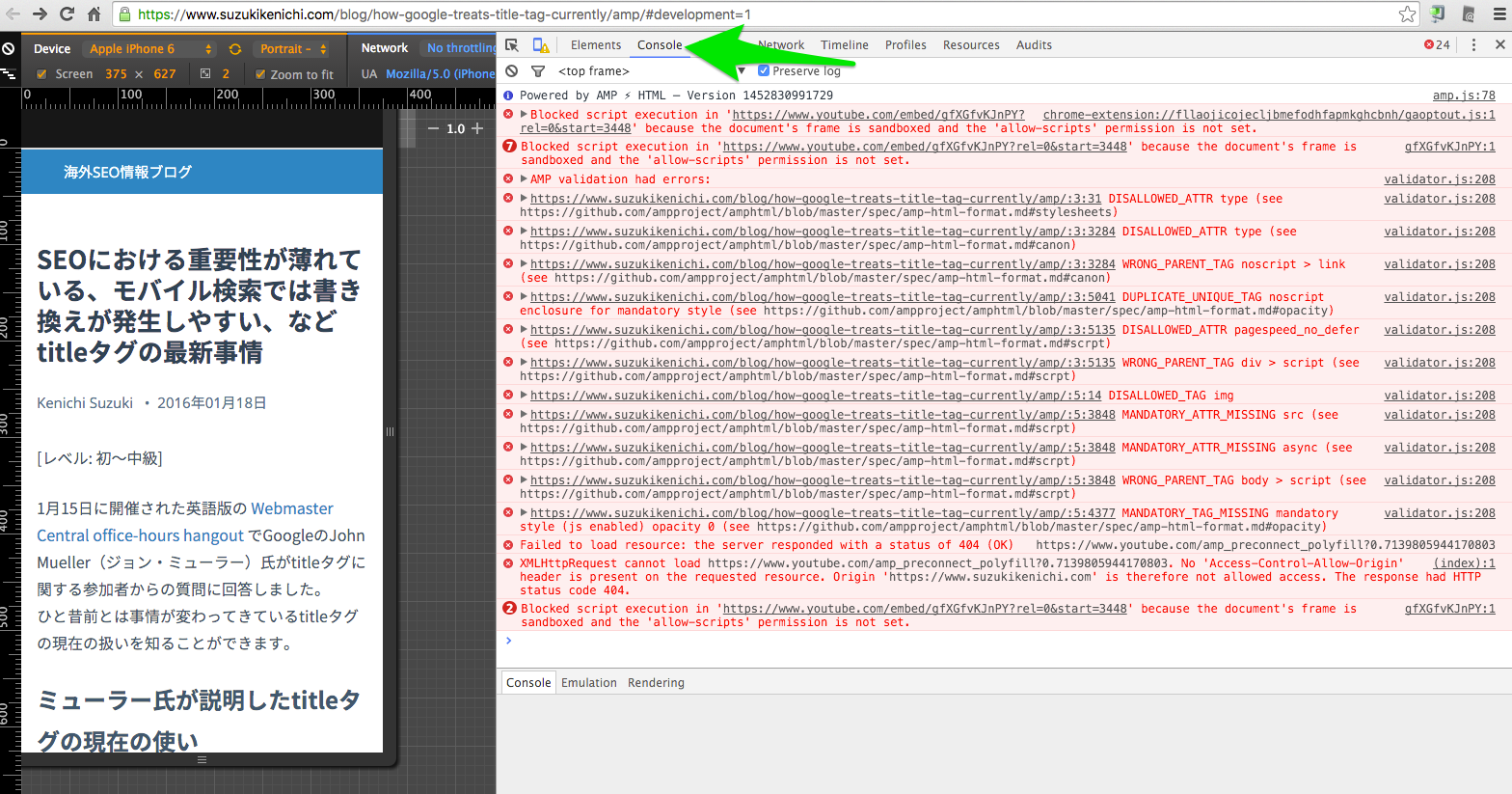Click the reset emulation overrides icon beside Device
This screenshot has height=794, width=1512.
[8, 48]
